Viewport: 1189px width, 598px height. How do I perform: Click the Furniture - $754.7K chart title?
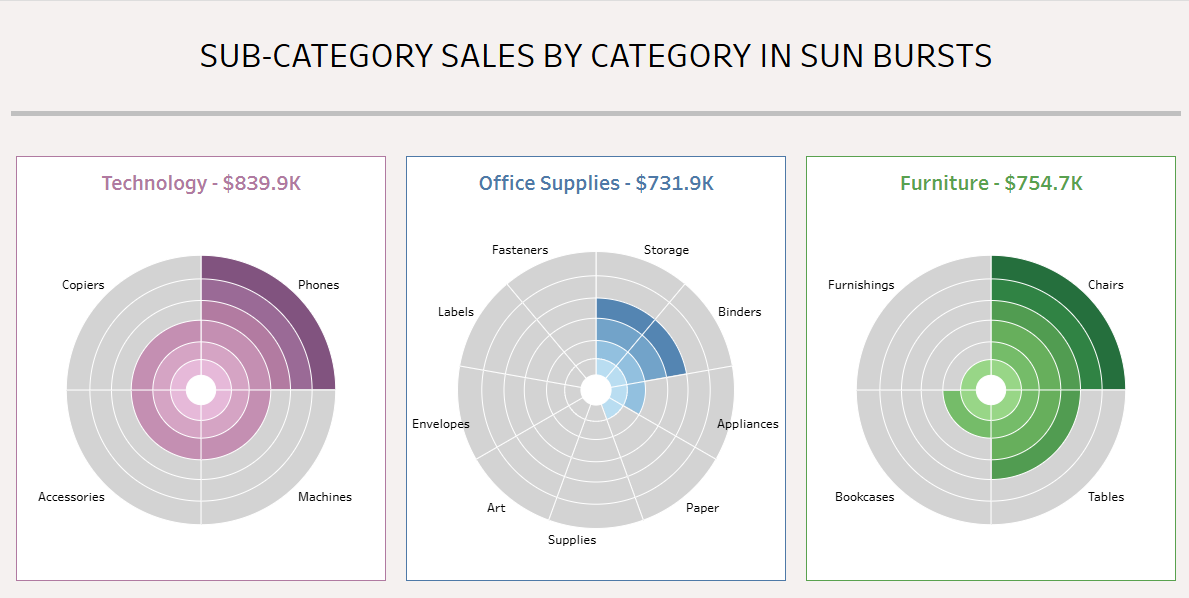coord(991,183)
